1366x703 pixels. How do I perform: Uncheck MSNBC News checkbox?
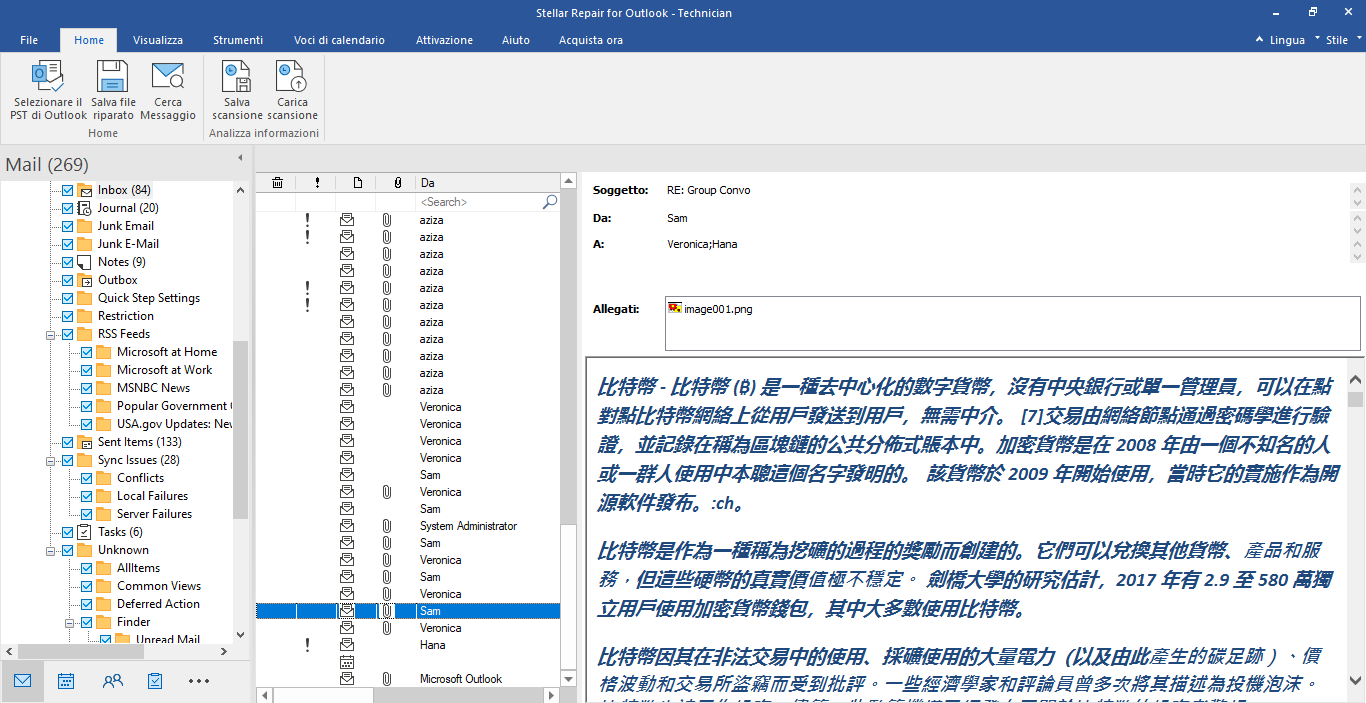click(x=87, y=388)
